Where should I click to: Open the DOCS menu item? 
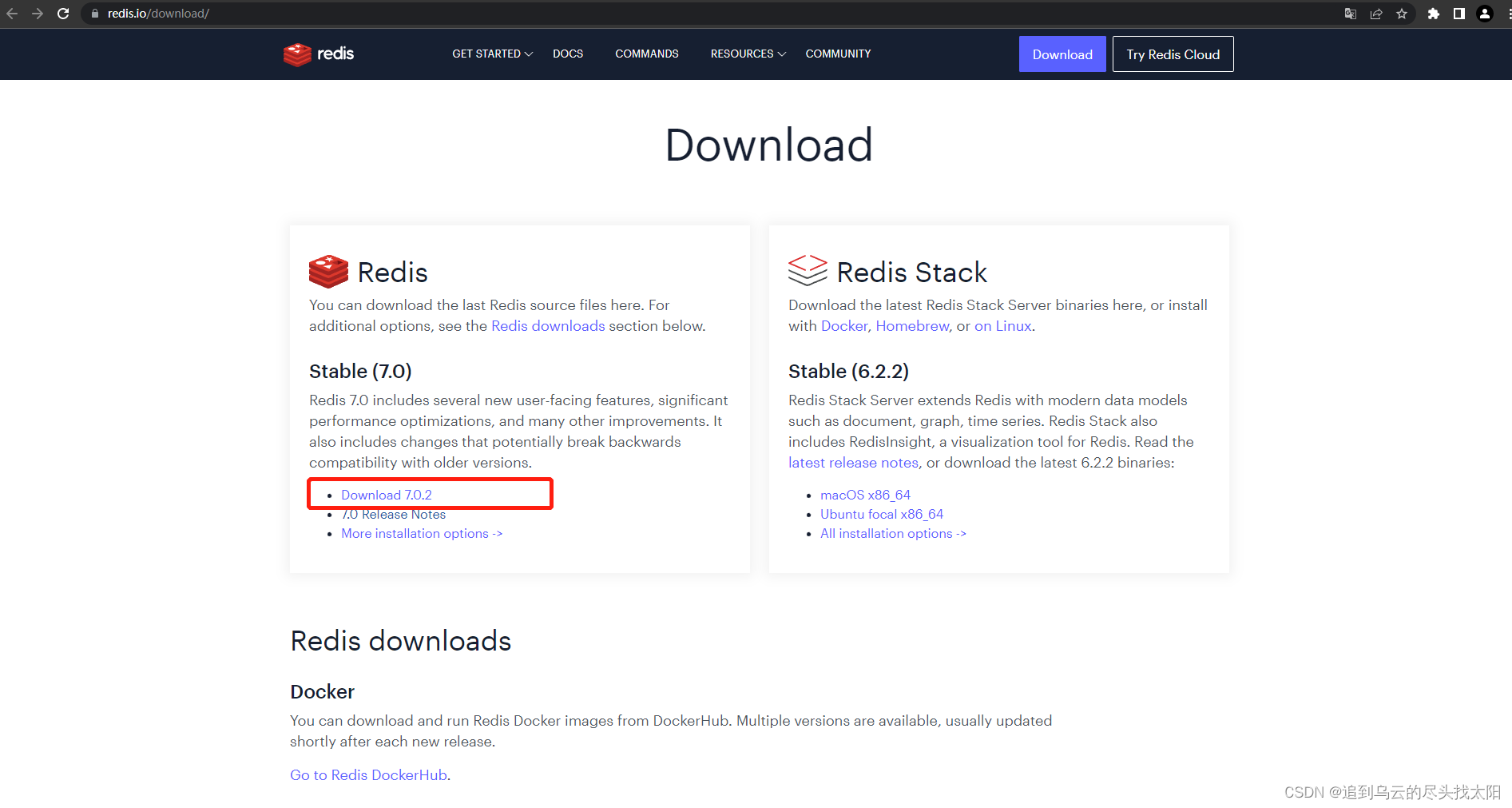click(x=568, y=54)
